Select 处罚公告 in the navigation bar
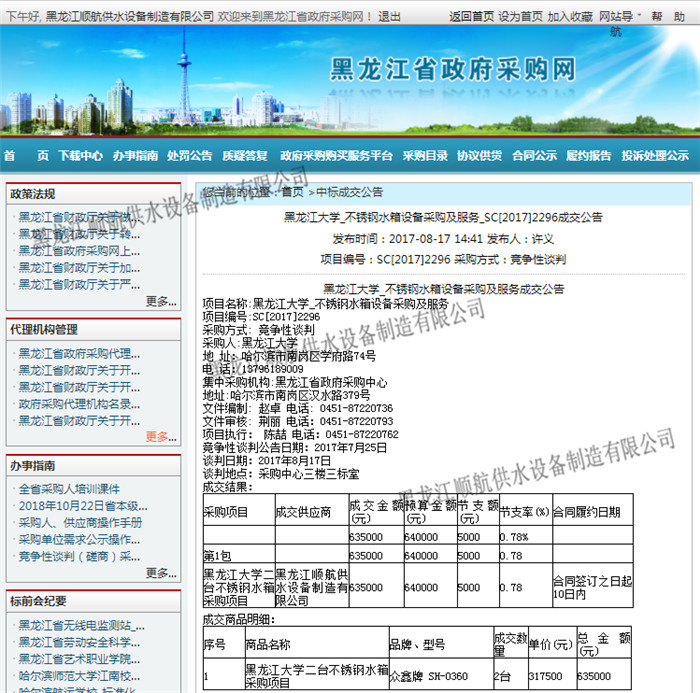Image resolution: width=700 pixels, height=693 pixels. point(190,156)
